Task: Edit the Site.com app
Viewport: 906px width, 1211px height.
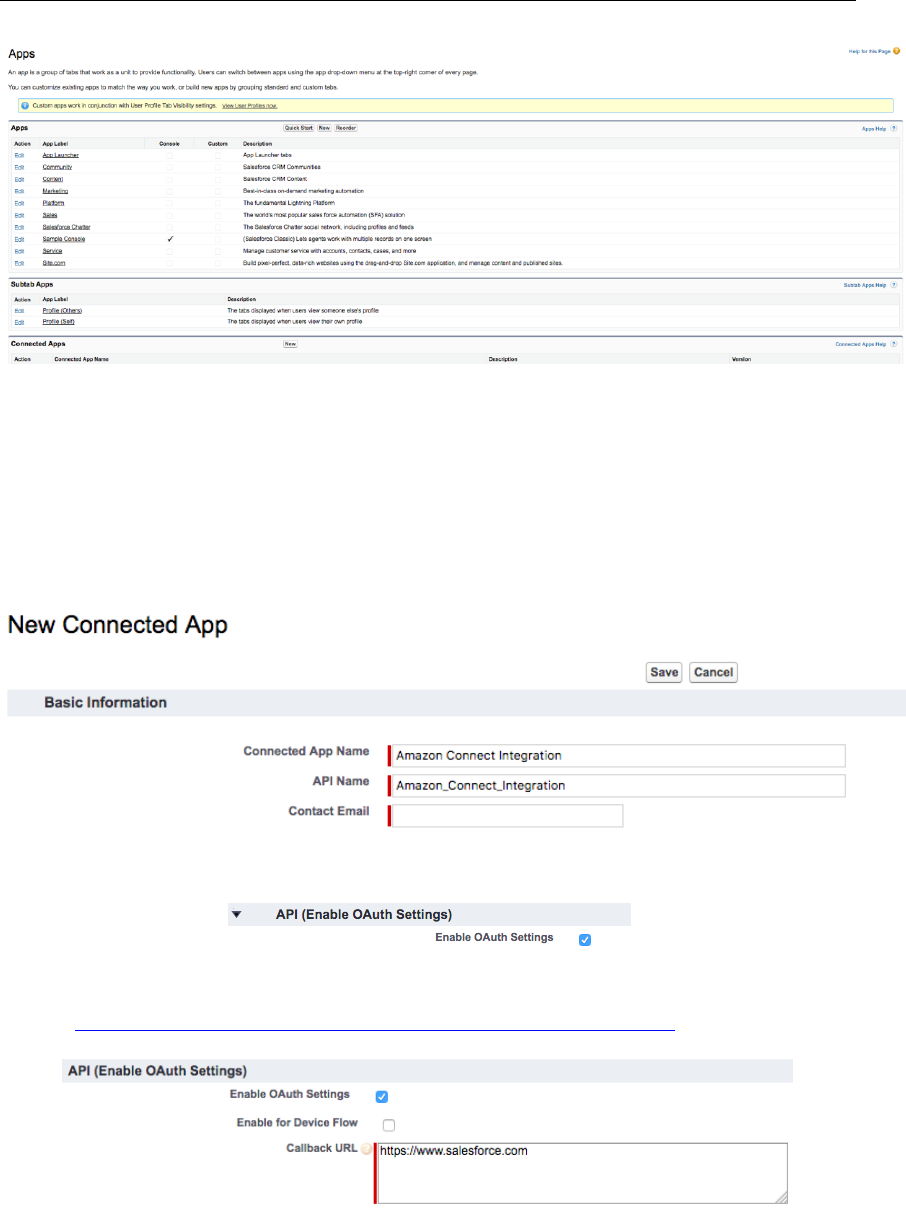Action: [19, 262]
